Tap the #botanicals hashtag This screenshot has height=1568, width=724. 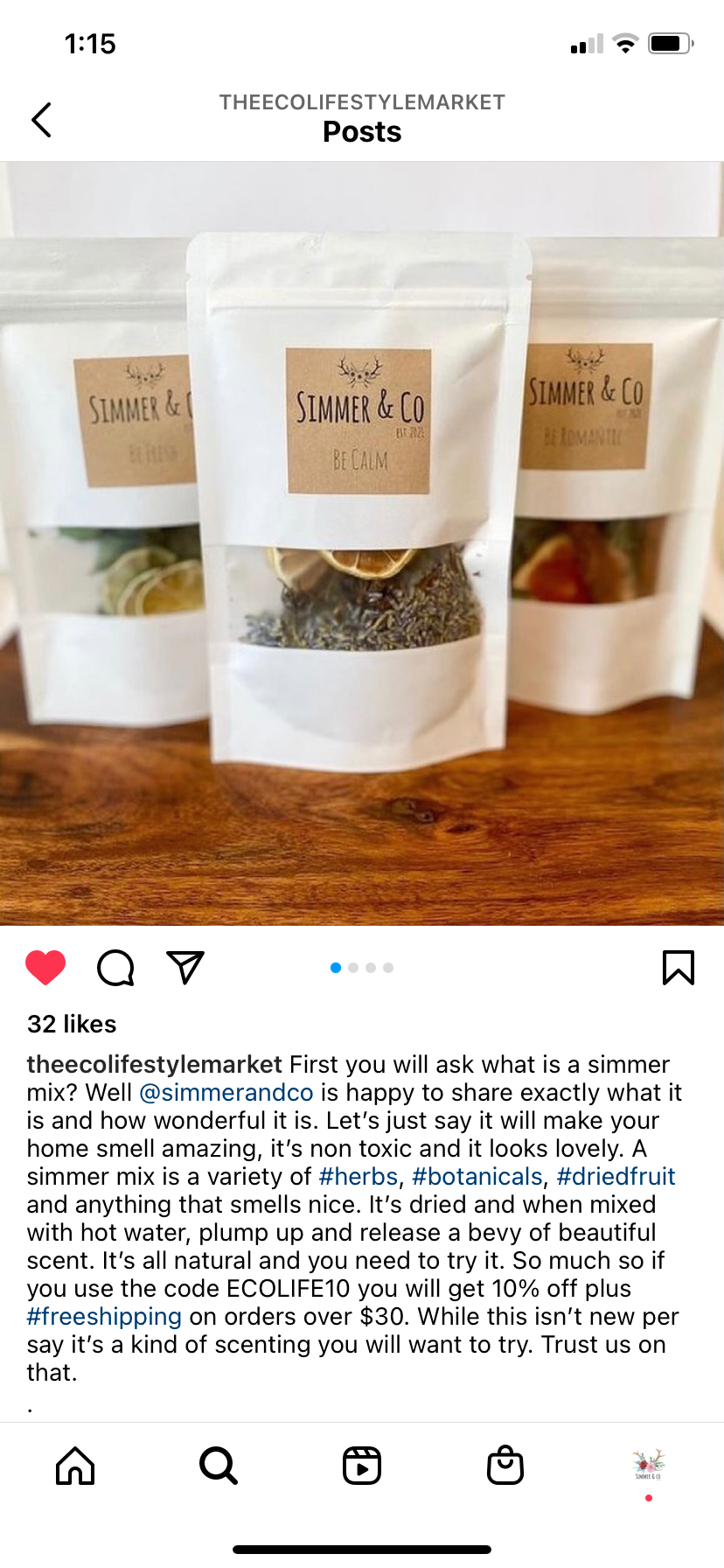[477, 1177]
